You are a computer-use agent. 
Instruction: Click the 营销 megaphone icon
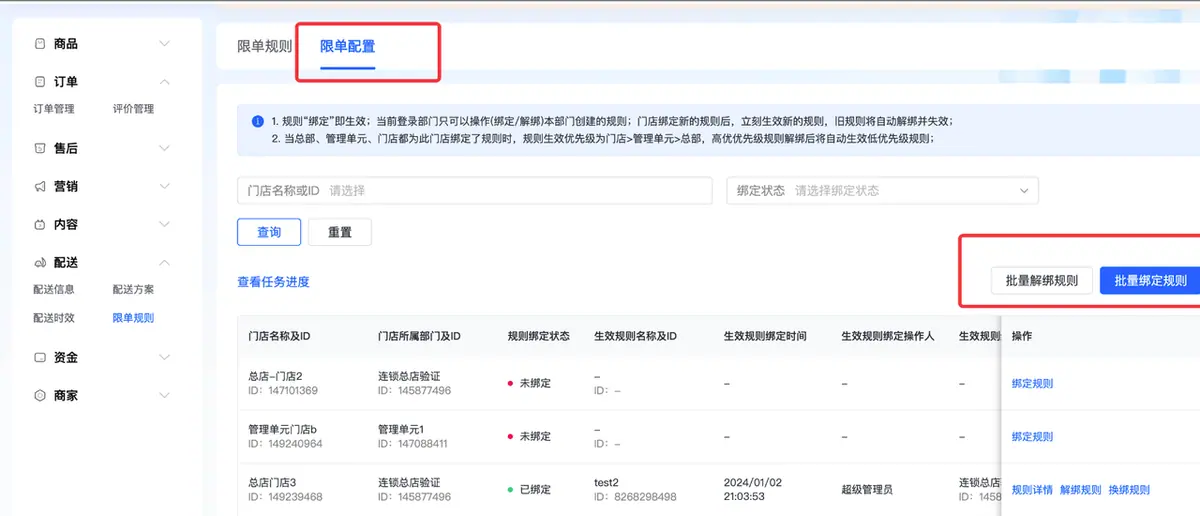pos(40,186)
